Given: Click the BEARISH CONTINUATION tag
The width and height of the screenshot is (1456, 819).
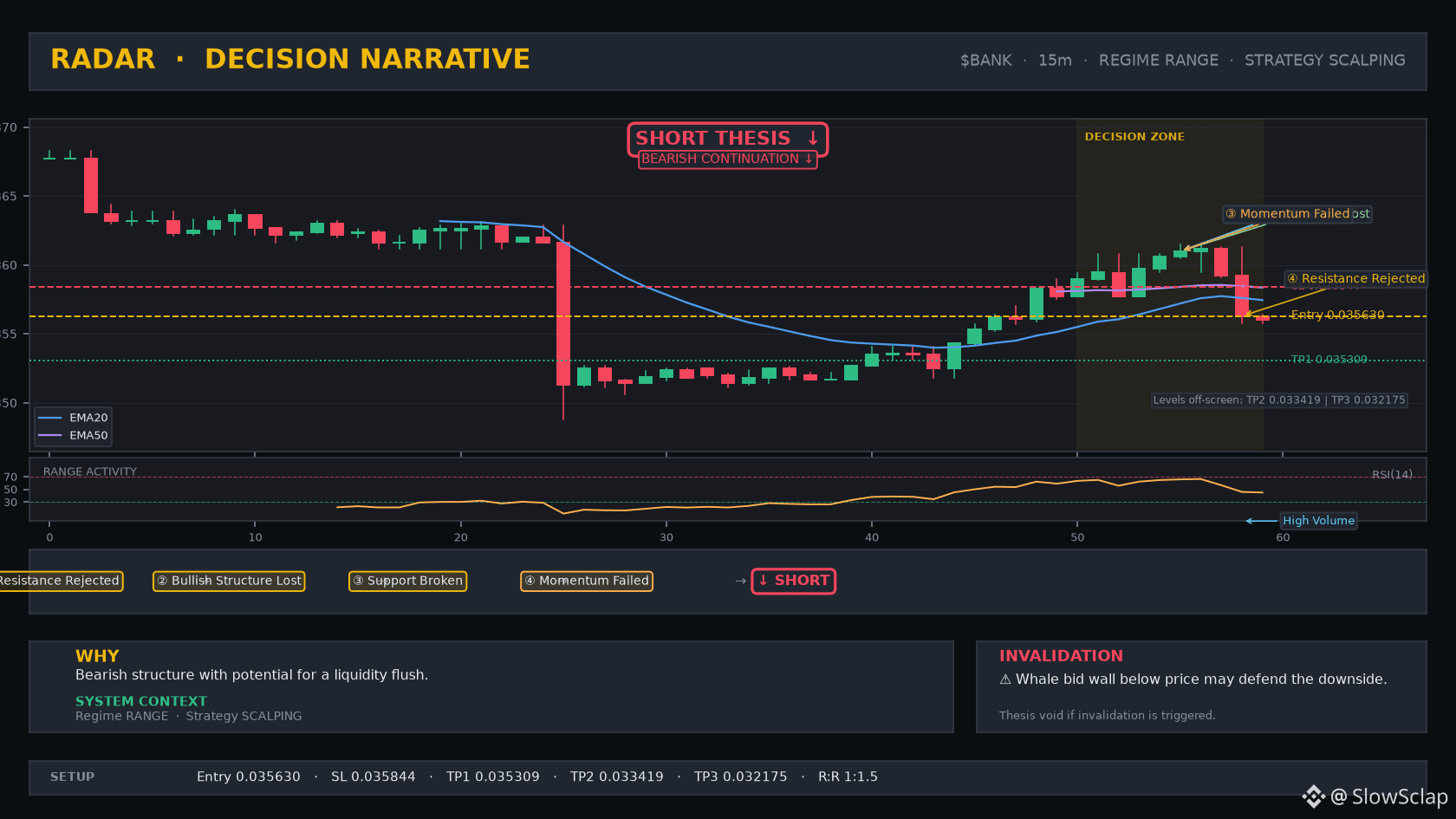Looking at the screenshot, I should pos(727,159).
